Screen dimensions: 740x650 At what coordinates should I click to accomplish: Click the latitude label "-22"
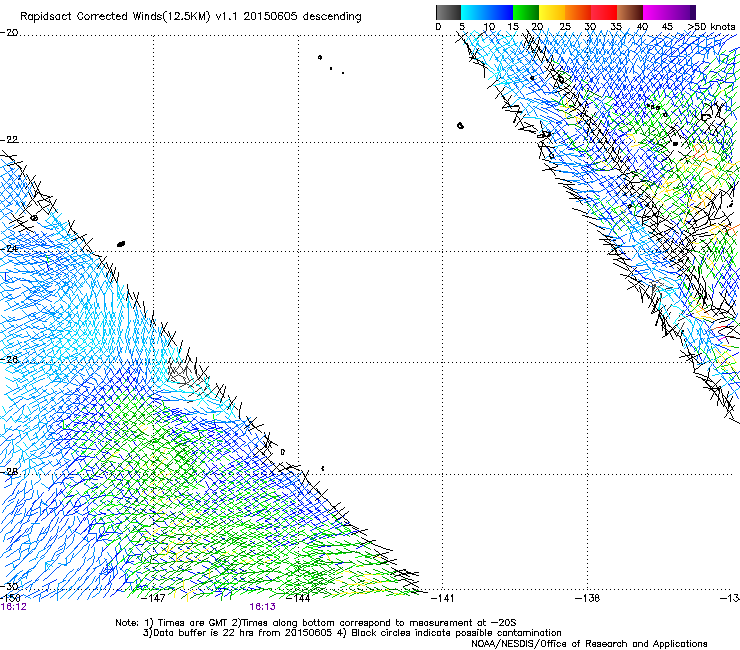tap(9, 140)
